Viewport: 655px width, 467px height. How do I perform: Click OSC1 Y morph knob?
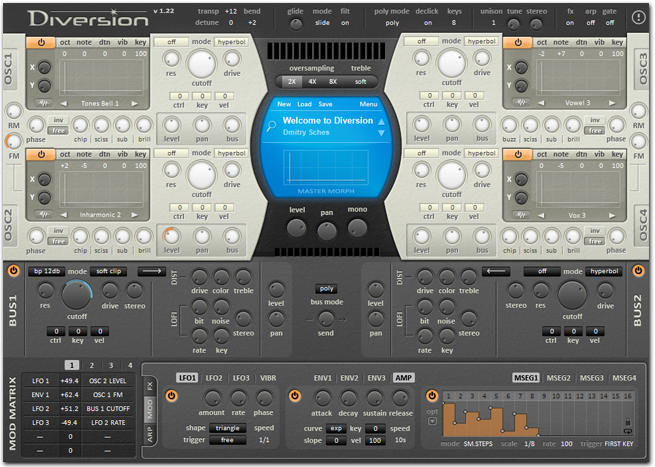[44, 86]
